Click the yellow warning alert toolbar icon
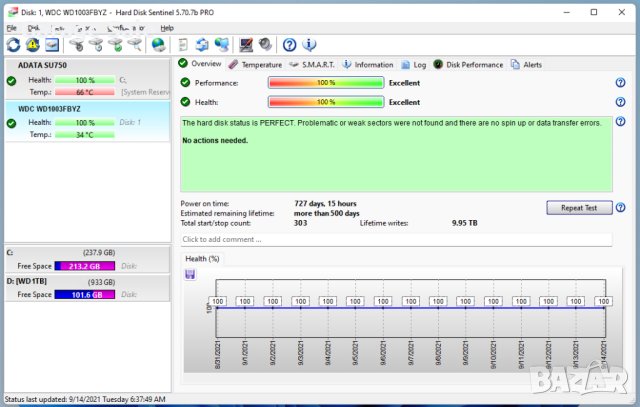 coord(32,44)
